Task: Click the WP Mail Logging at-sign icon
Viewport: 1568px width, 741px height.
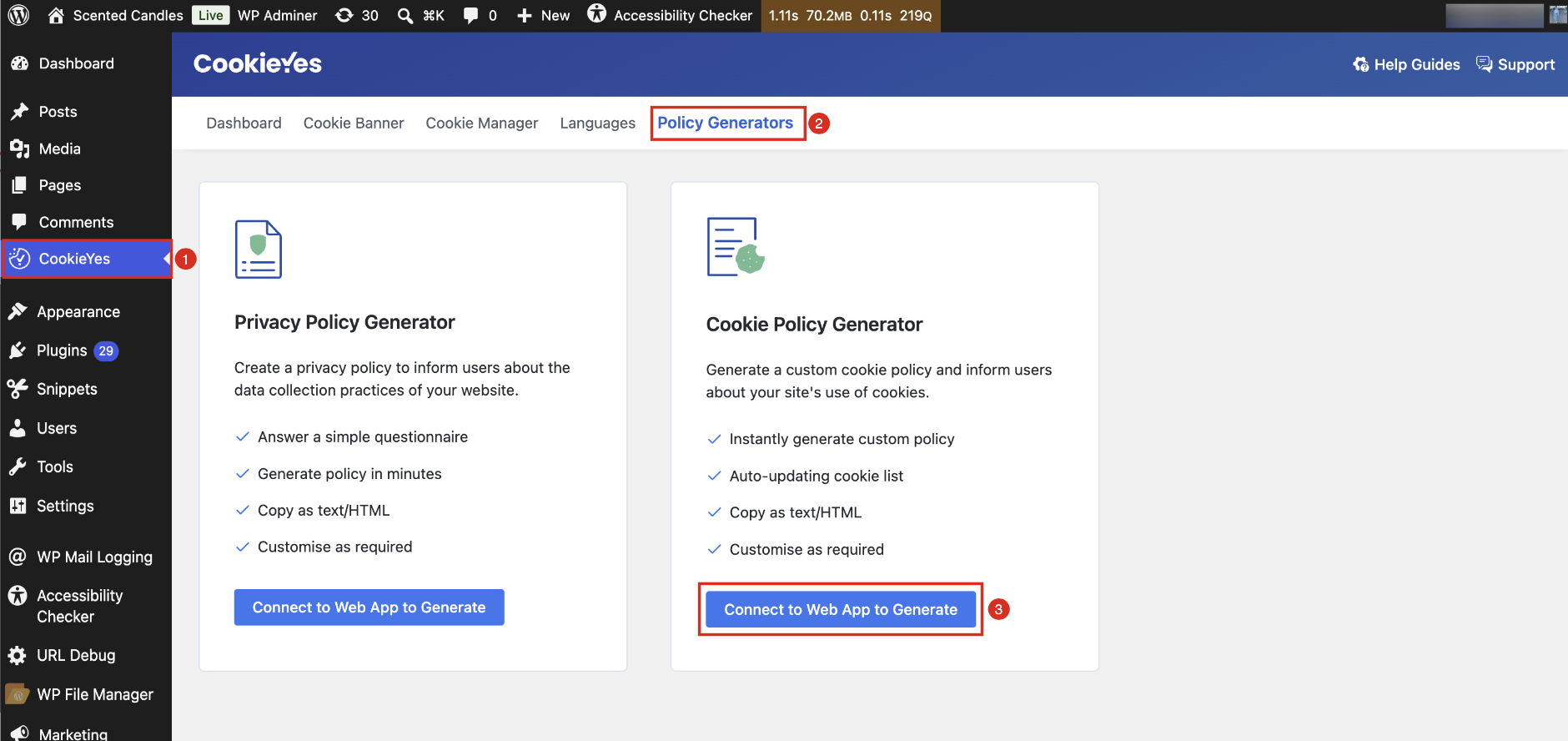Action: (x=18, y=557)
